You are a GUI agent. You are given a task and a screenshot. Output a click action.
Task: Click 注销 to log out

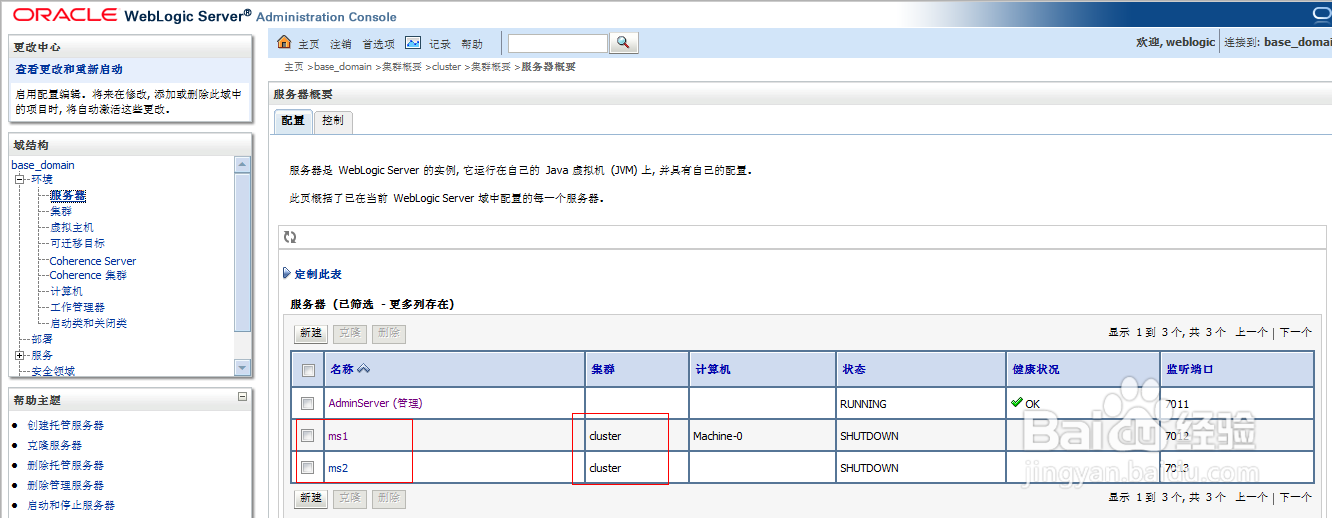coord(341,44)
